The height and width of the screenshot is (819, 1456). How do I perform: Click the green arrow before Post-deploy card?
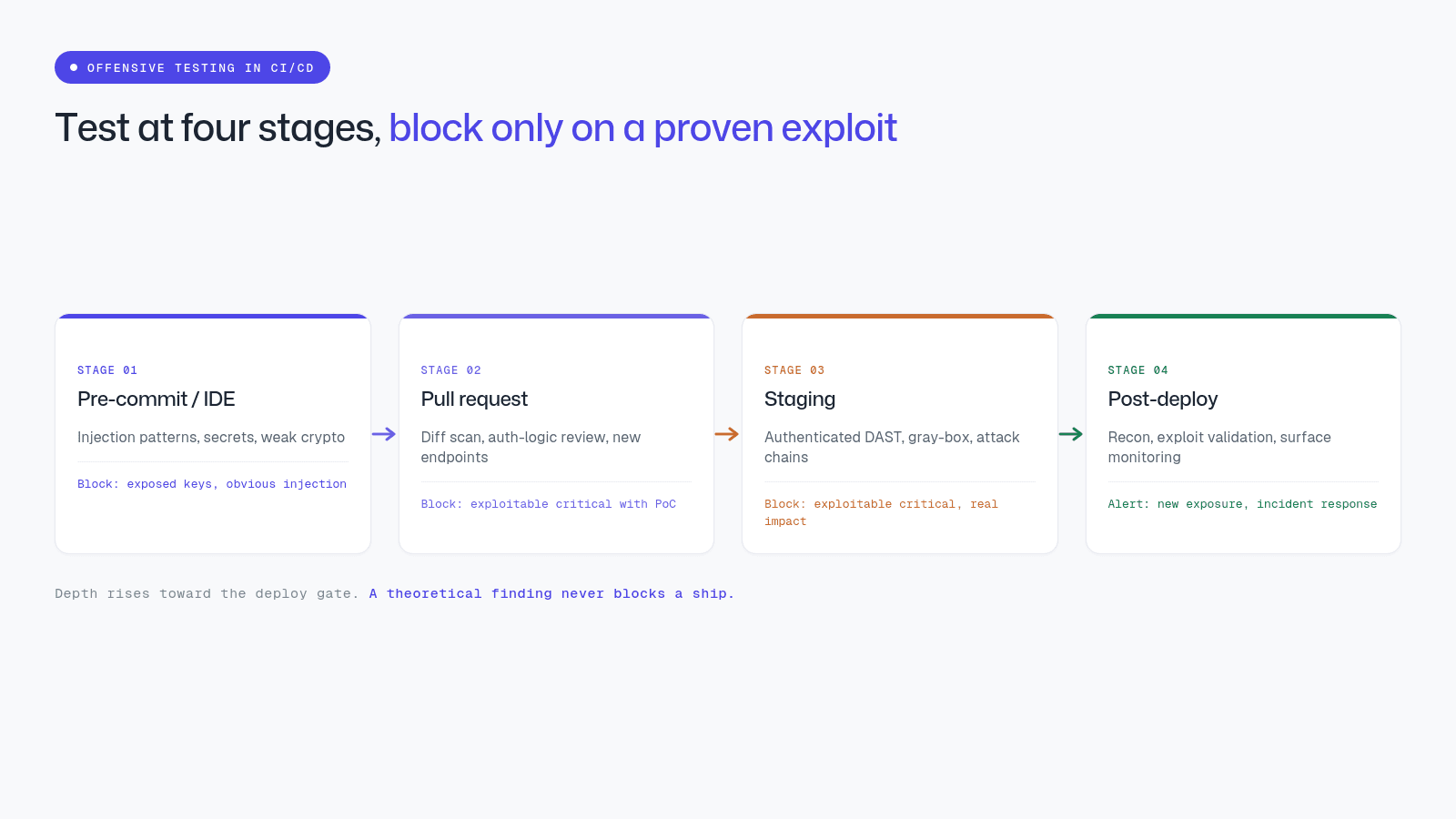pos(1071,434)
